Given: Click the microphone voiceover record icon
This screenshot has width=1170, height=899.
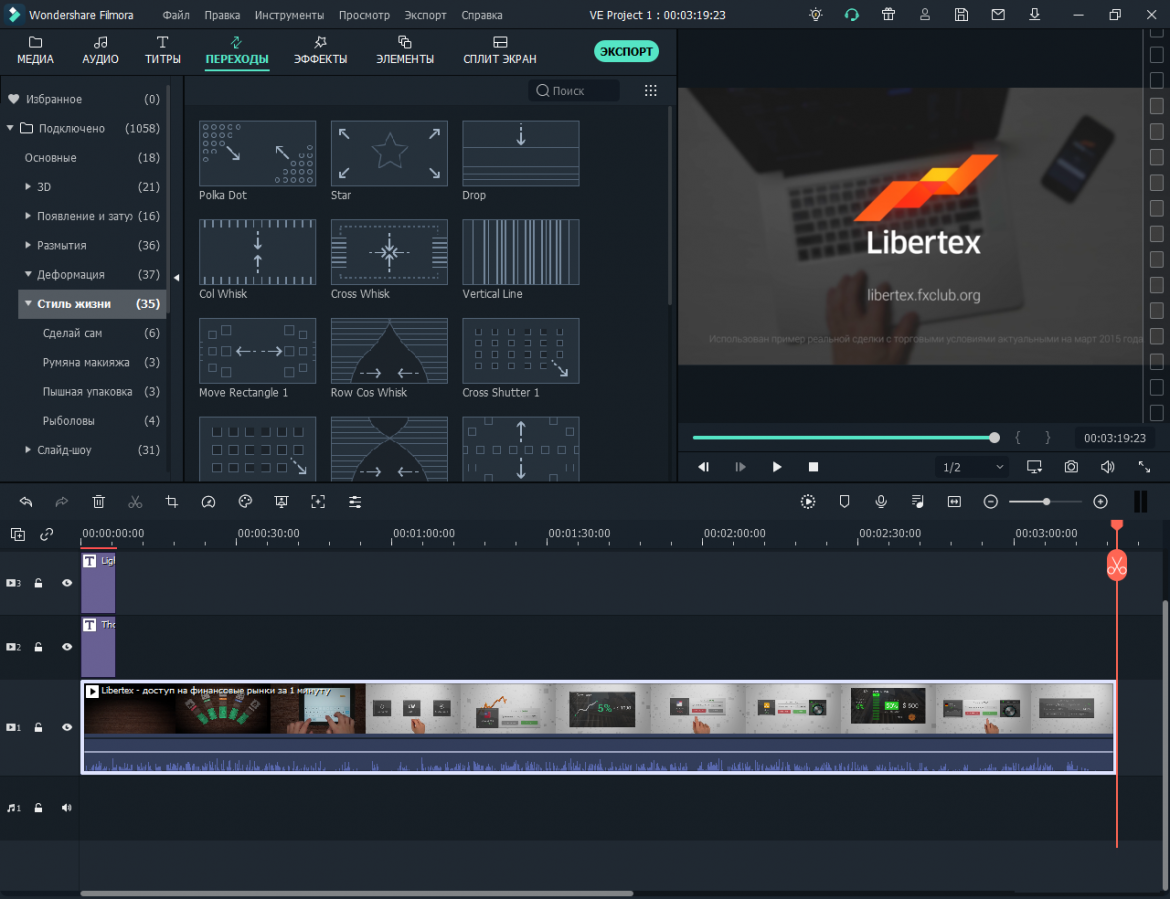Looking at the screenshot, I should tap(881, 502).
